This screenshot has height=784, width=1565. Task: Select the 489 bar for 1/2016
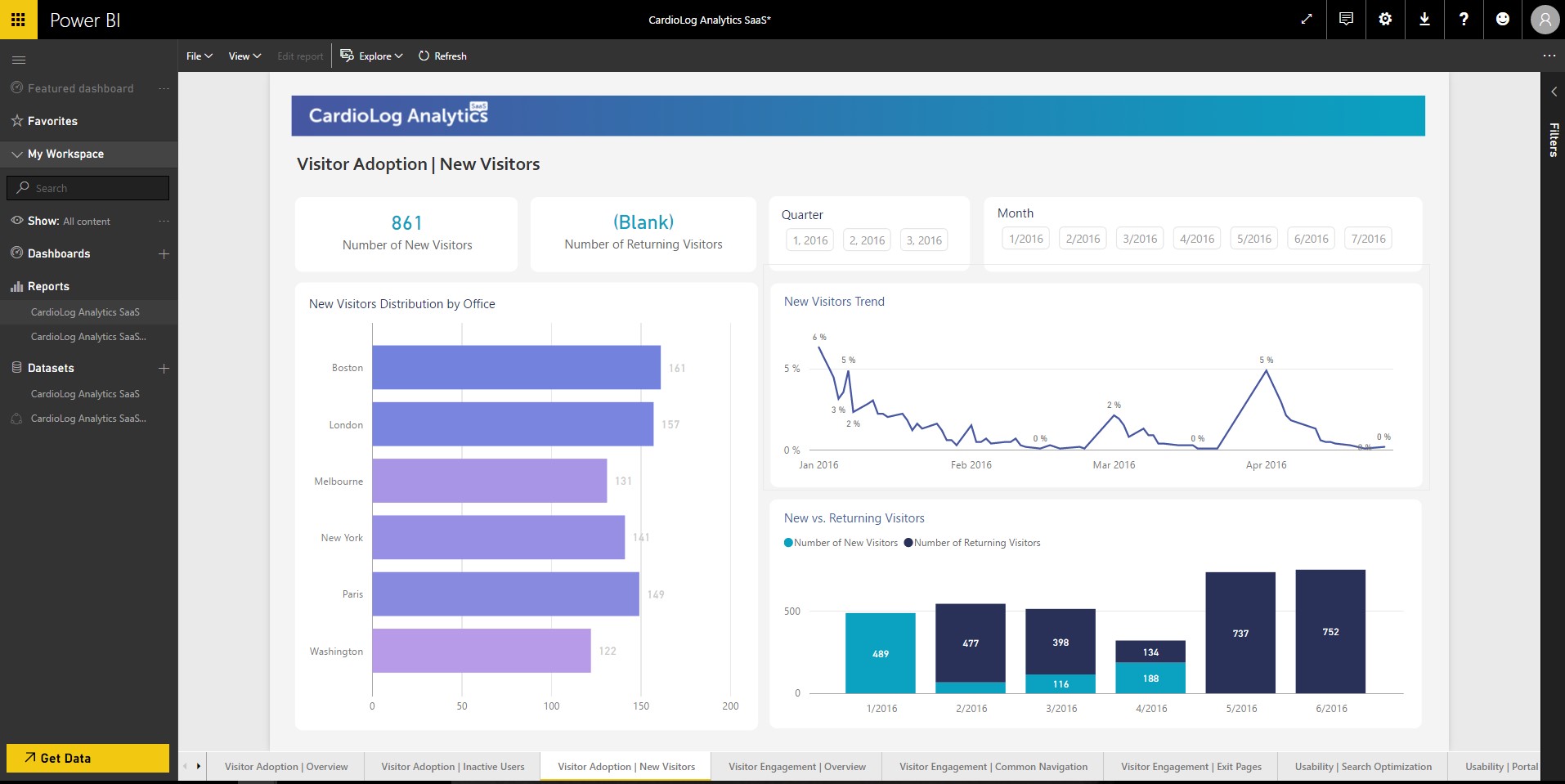pos(880,653)
